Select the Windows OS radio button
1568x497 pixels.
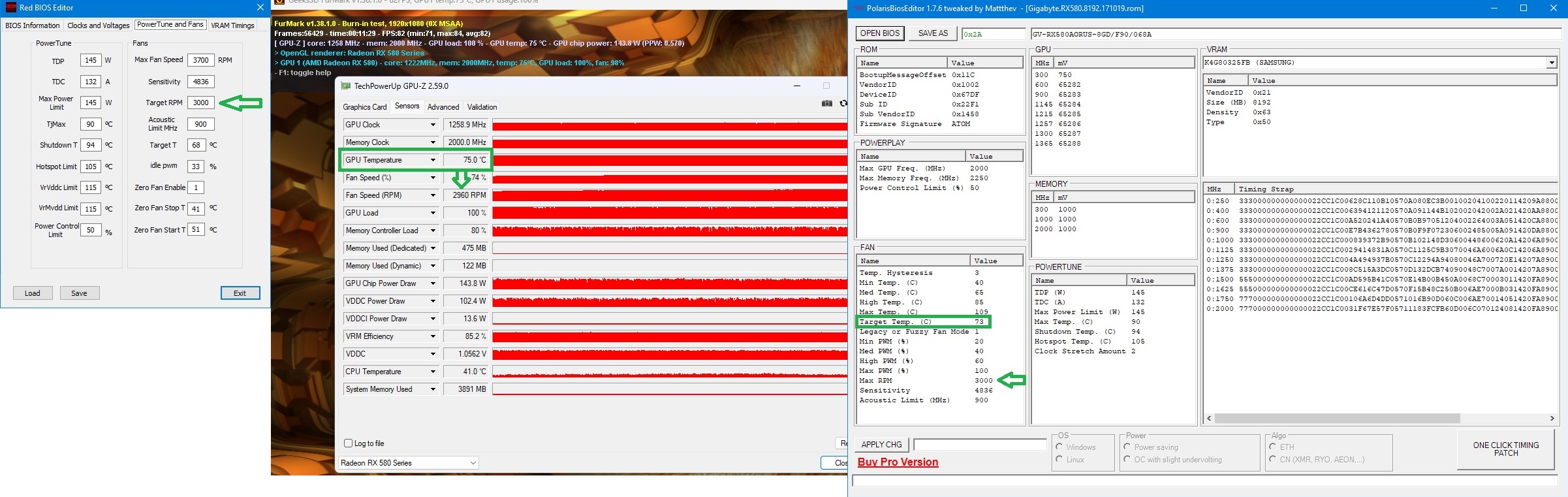coord(1059,447)
